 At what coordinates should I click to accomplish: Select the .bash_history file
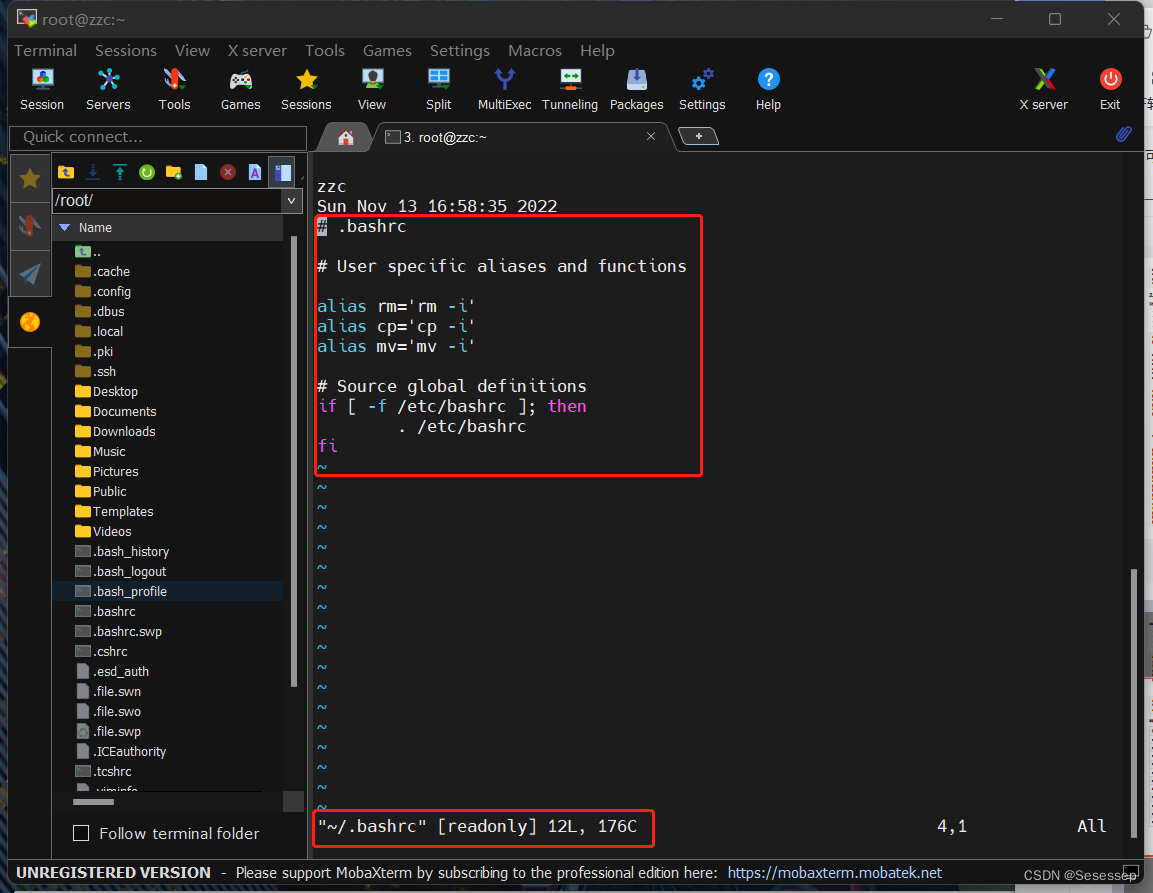tap(123, 552)
